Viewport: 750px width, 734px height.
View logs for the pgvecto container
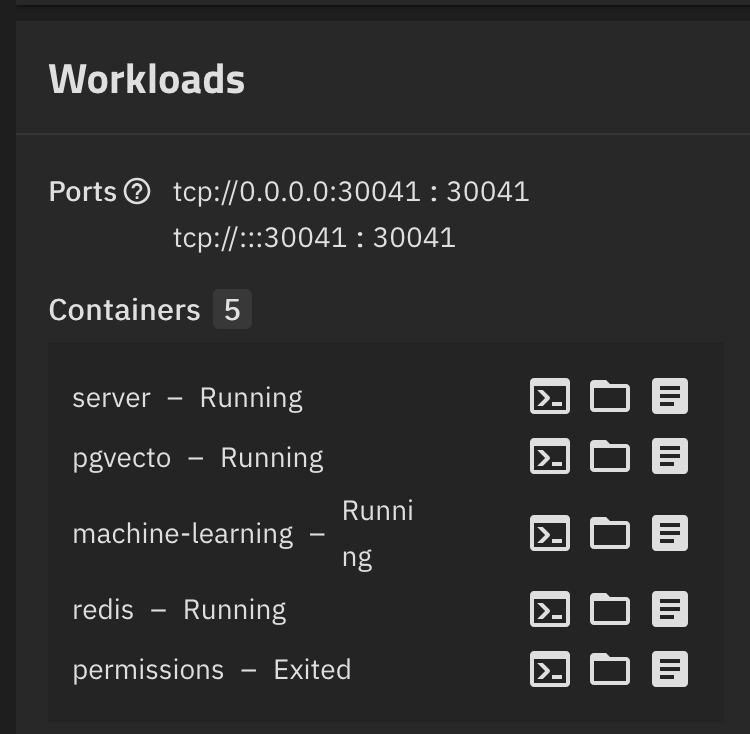pos(670,456)
